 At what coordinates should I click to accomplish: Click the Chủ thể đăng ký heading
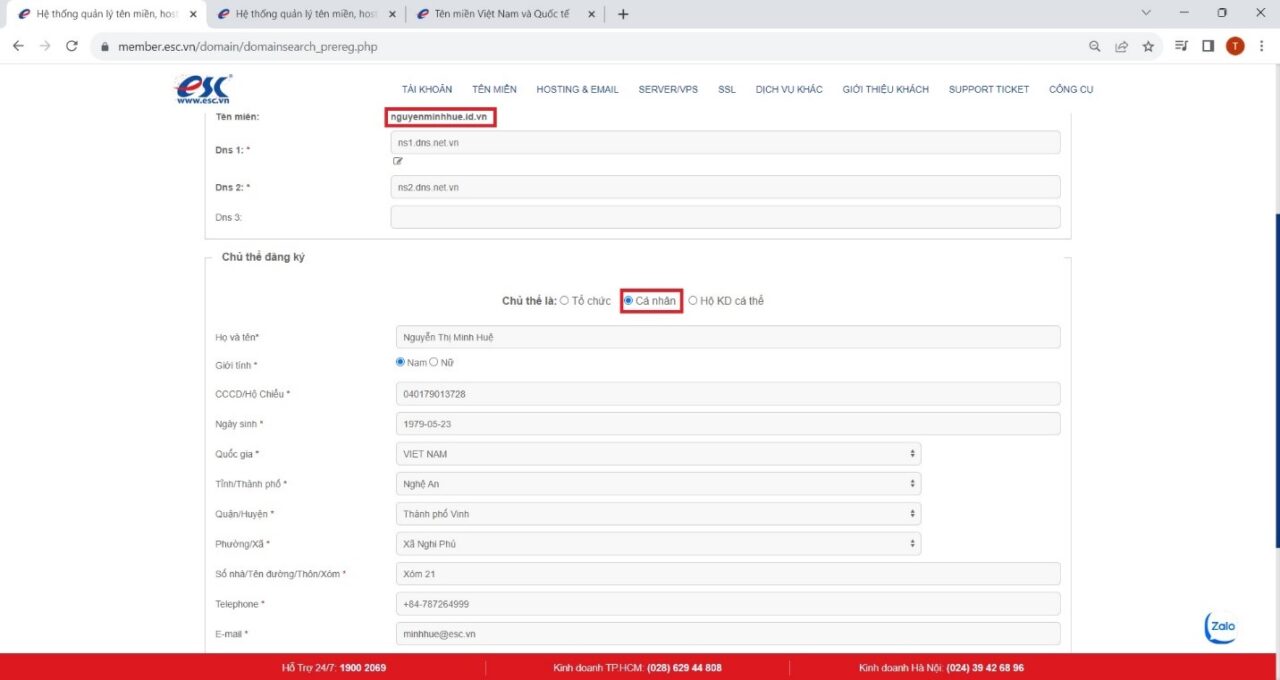263,257
